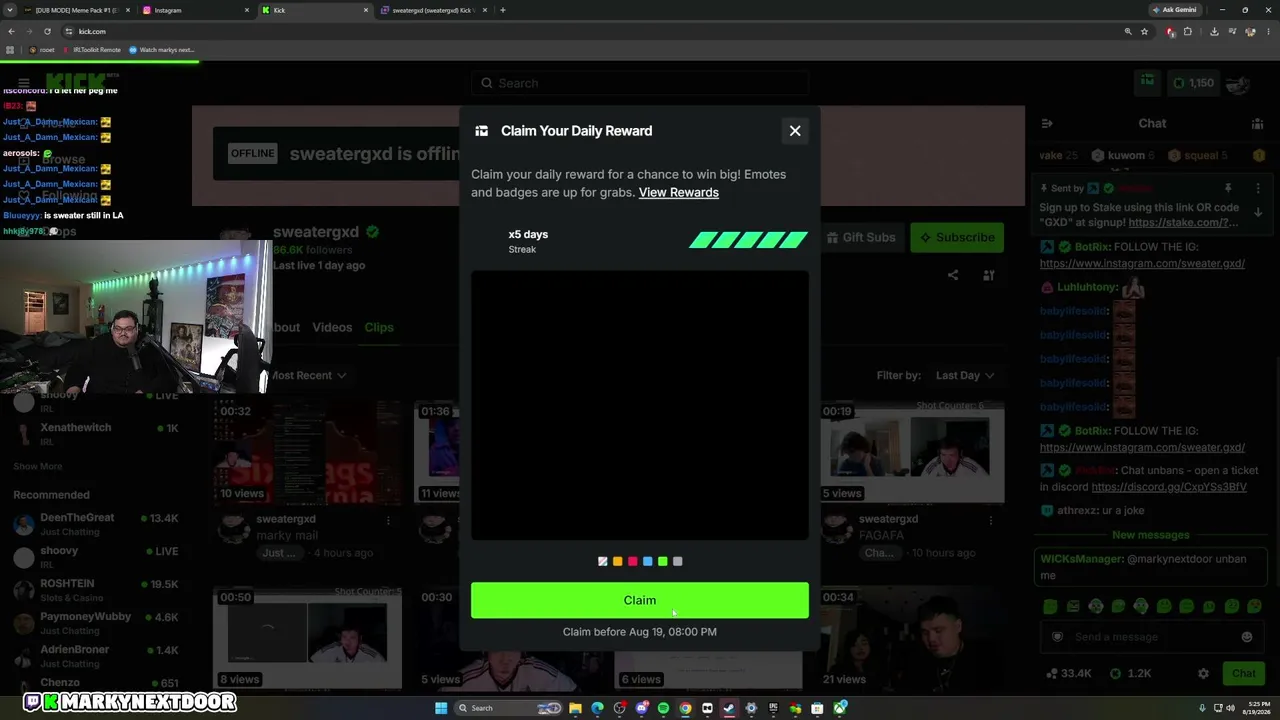This screenshot has height=720, width=1280.
Task: Open the Clips tab on the channel page
Action: tap(379, 327)
